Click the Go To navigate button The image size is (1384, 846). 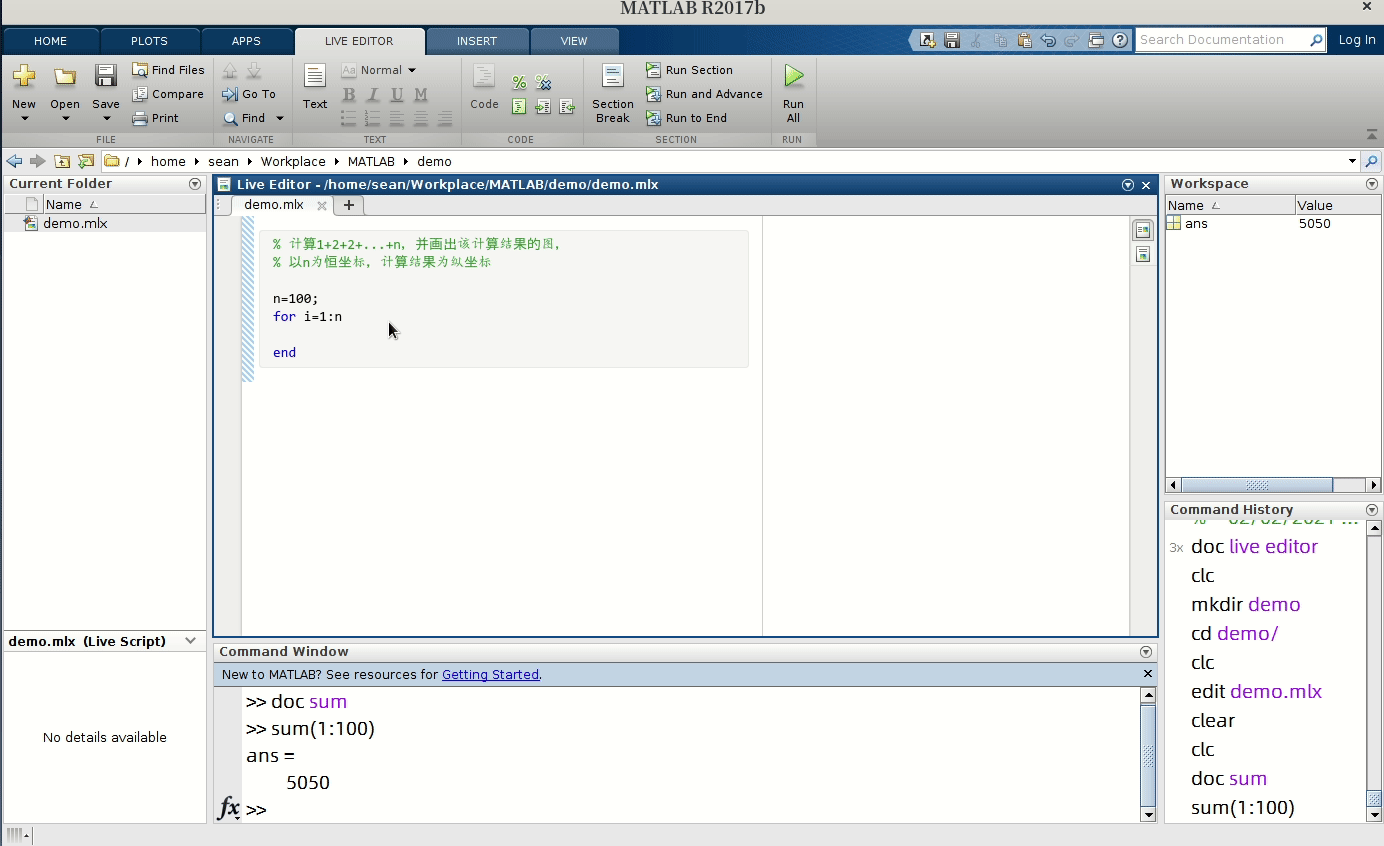pos(249,94)
